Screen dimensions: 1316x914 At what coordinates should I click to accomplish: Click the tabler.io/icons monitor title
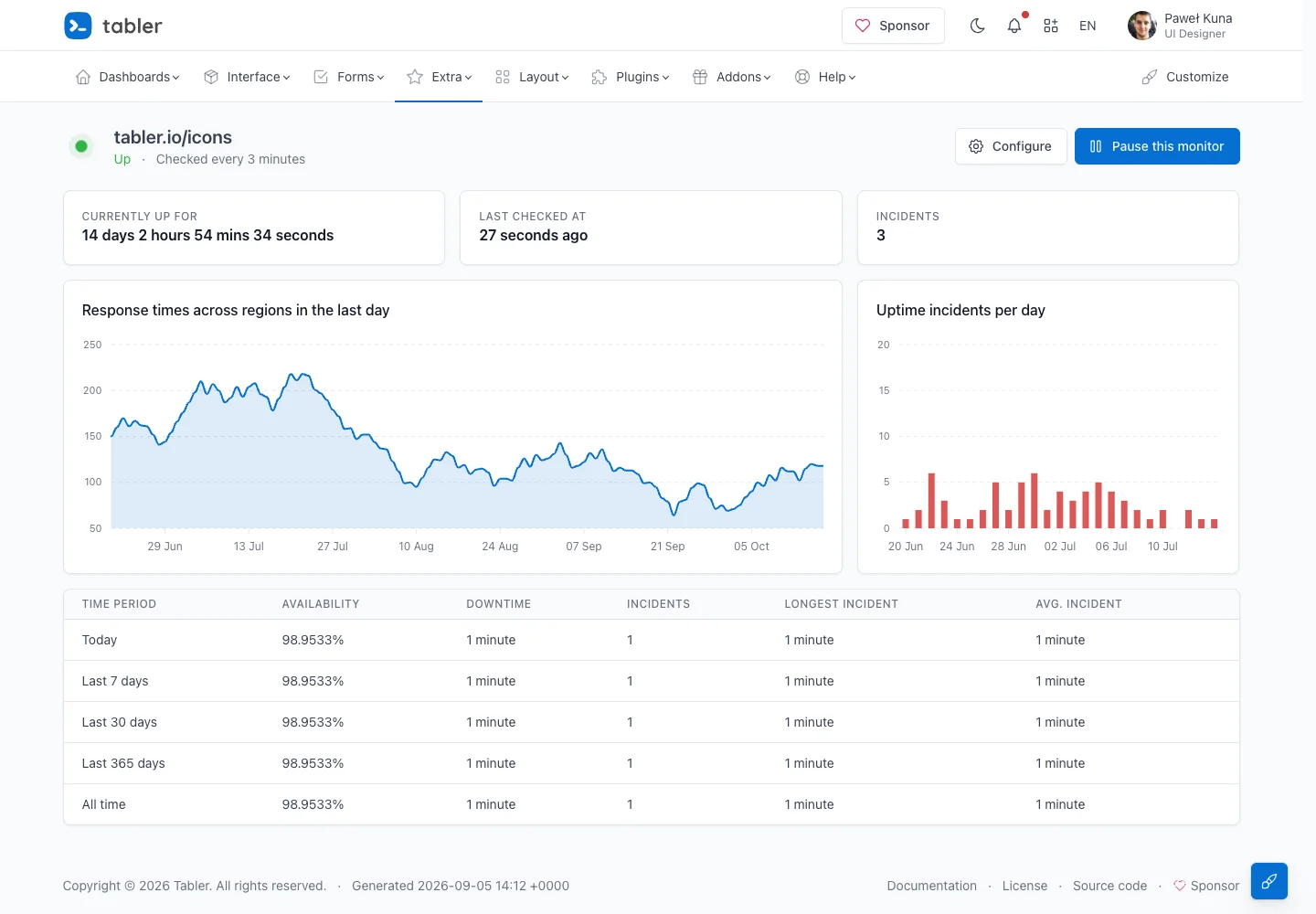(173, 137)
